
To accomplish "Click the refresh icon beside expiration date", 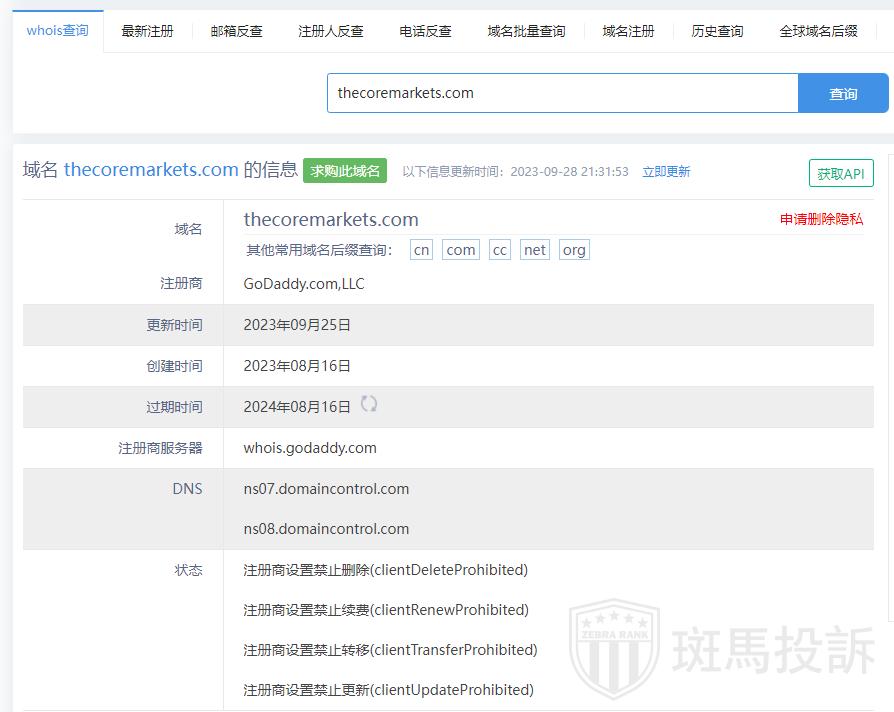I will tap(369, 404).
